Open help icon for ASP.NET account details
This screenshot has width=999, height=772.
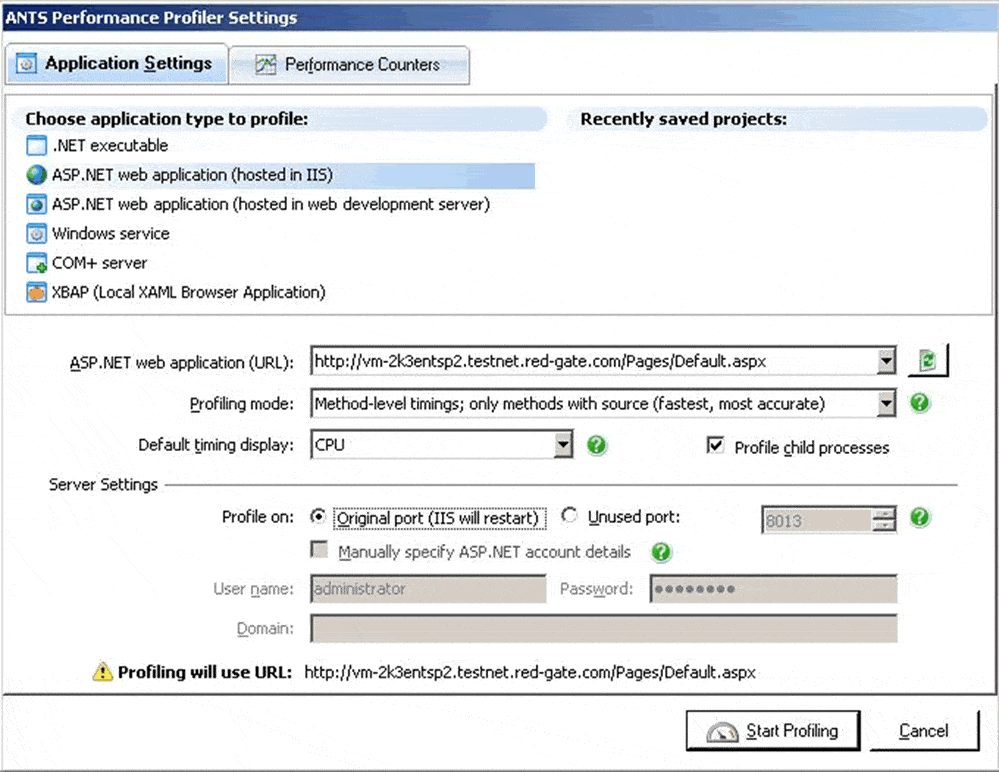(661, 552)
